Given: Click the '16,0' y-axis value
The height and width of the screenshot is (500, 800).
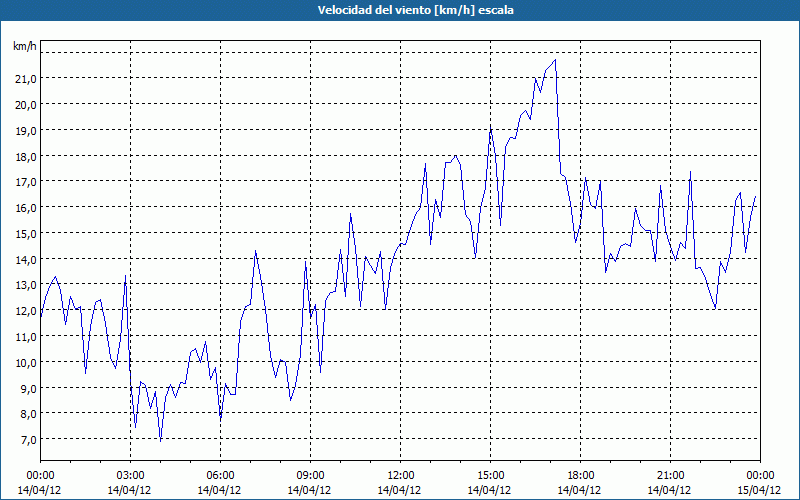Looking at the screenshot, I should click(x=26, y=208).
